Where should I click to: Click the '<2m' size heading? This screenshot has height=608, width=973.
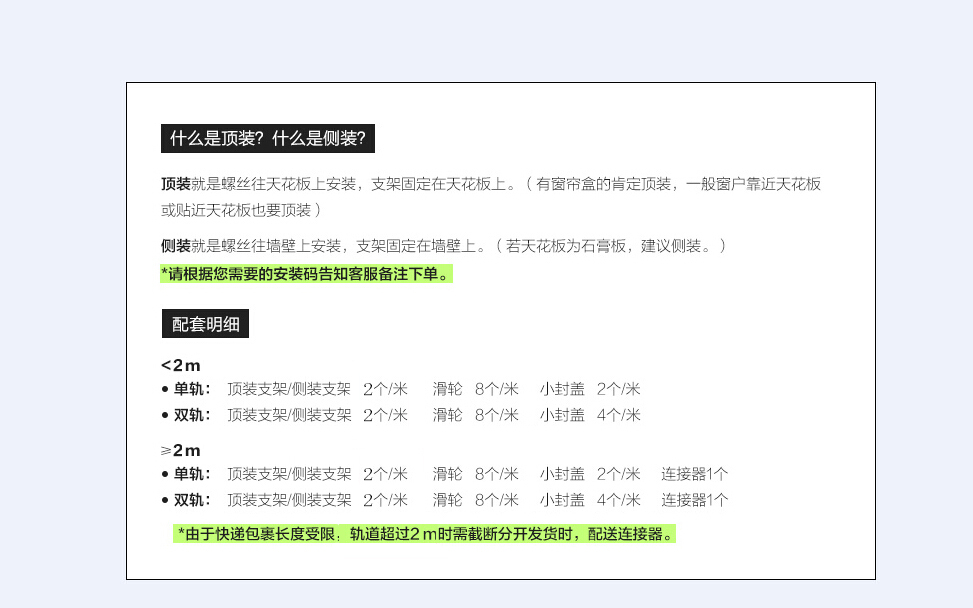(x=180, y=365)
